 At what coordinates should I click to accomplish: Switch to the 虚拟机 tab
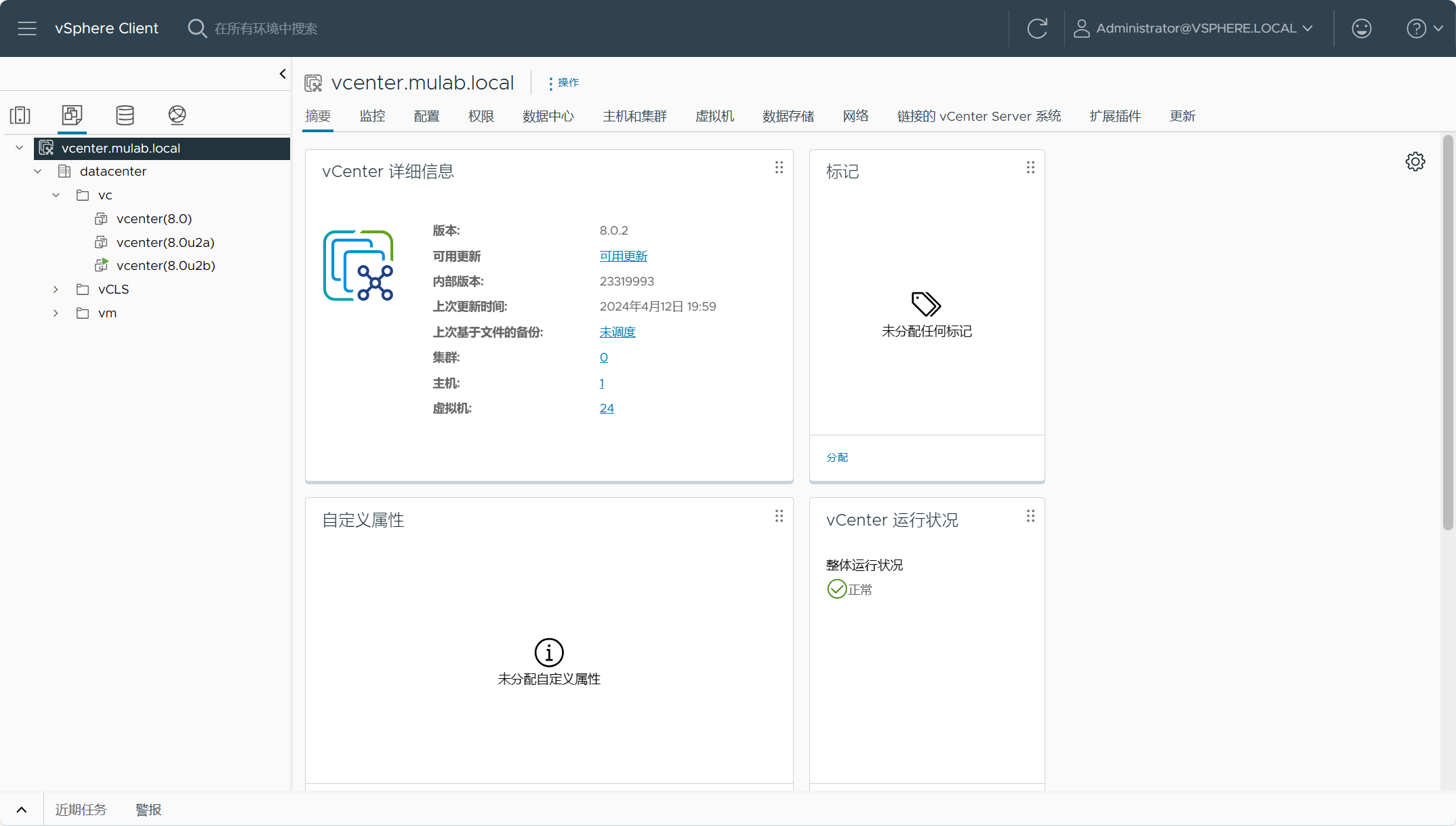pos(714,117)
